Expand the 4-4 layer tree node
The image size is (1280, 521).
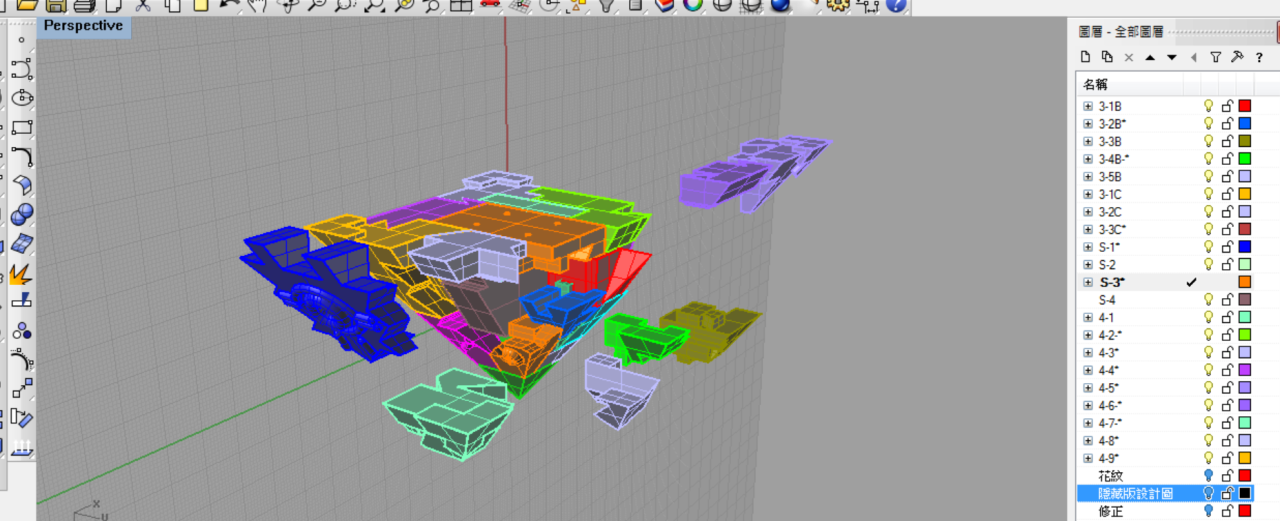(1088, 370)
